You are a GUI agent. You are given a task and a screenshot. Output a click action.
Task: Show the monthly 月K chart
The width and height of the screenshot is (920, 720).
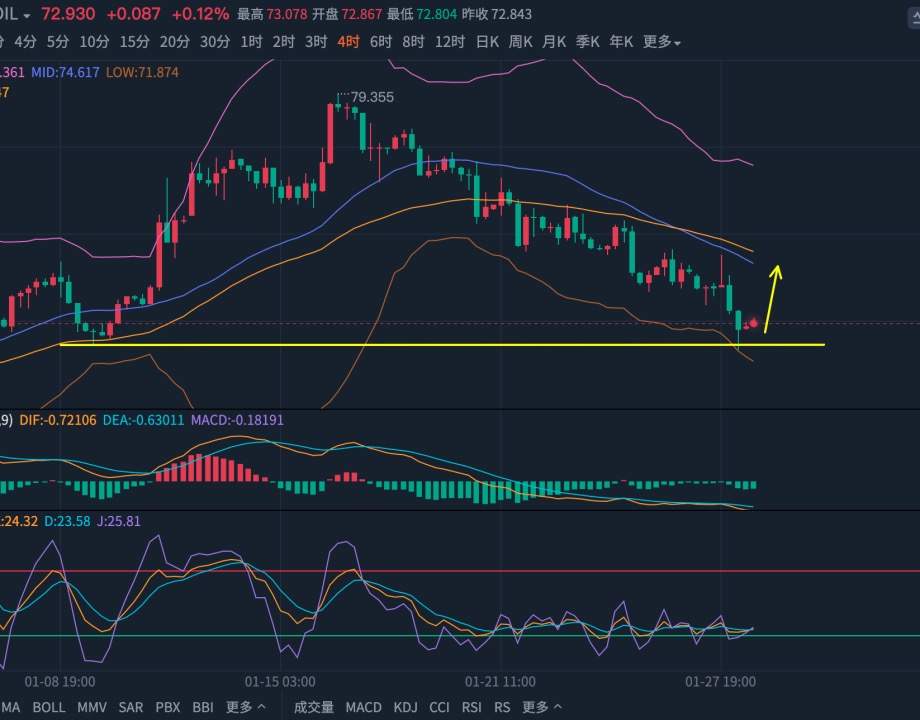tap(554, 42)
